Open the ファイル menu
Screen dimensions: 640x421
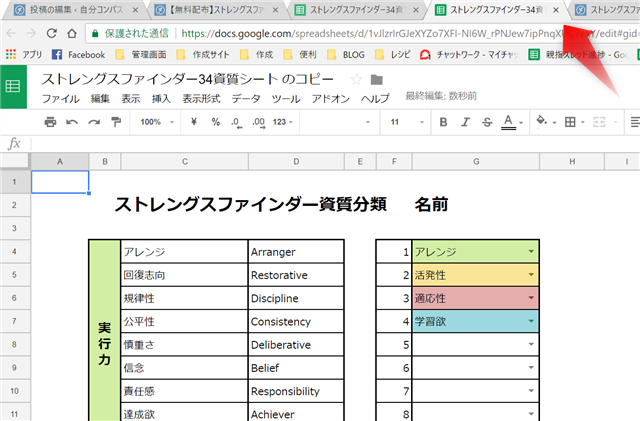[61, 99]
